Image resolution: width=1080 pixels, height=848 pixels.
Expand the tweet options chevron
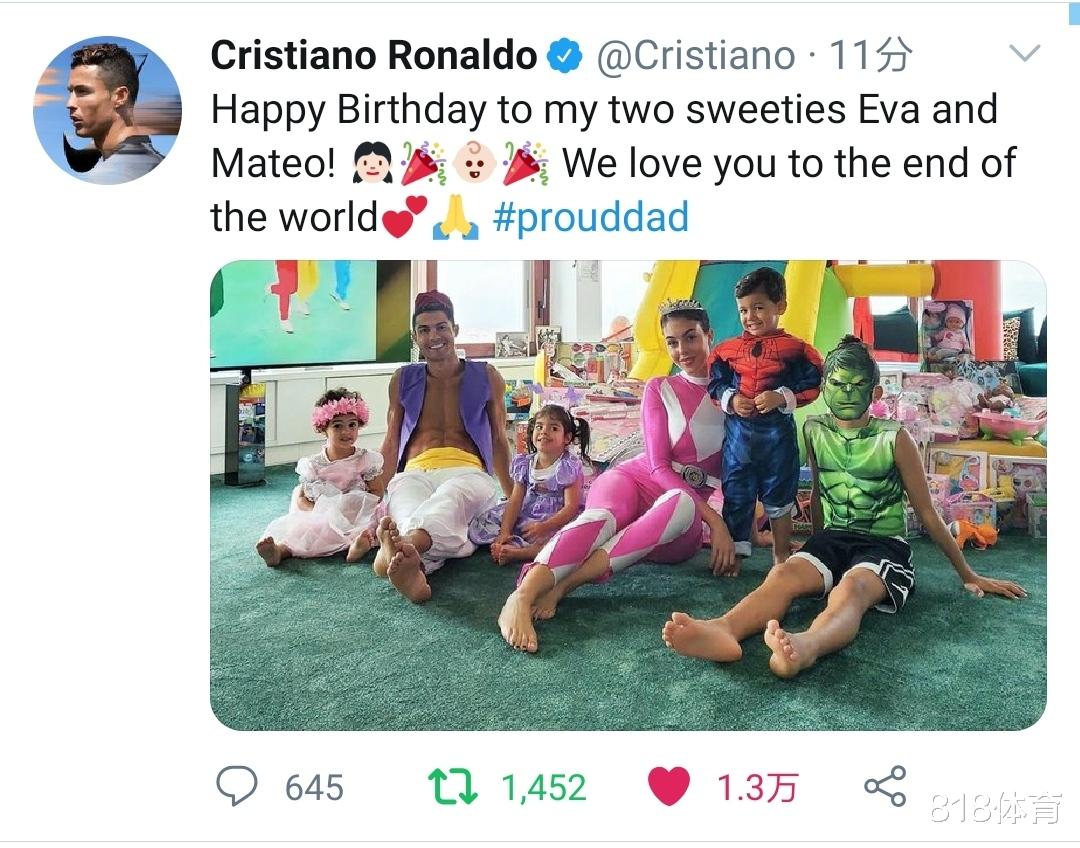coord(1026,53)
